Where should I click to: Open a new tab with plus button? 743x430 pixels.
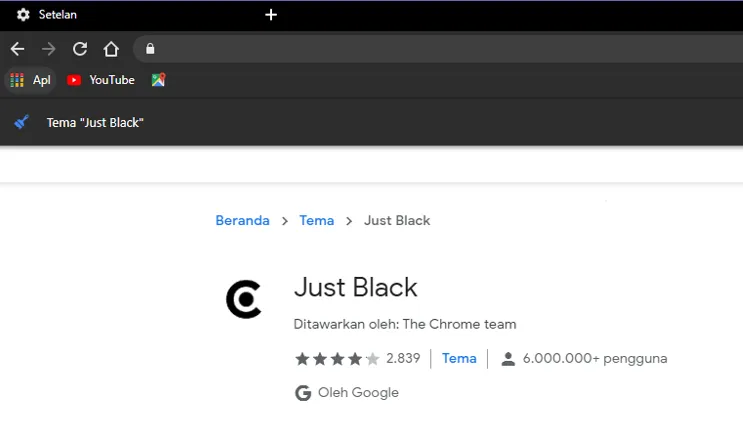point(271,15)
